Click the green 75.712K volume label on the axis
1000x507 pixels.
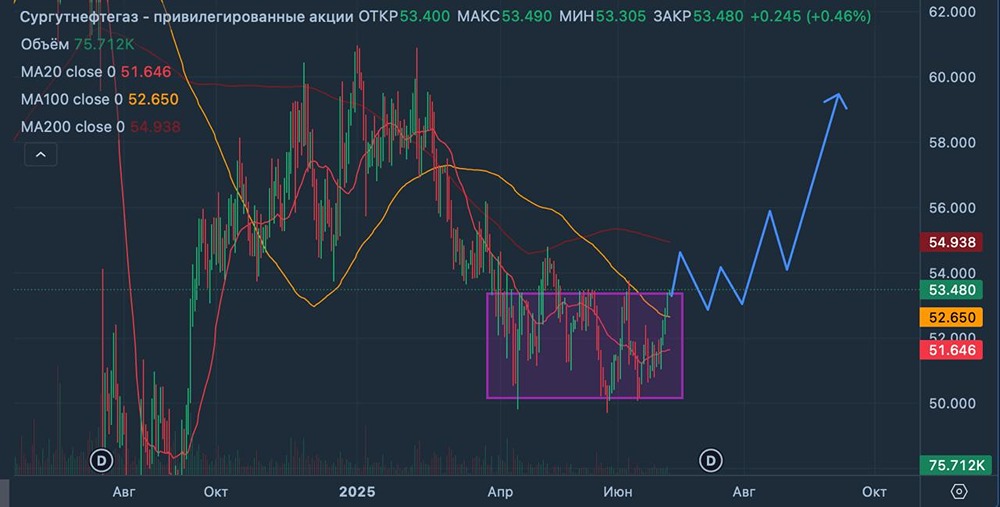click(x=955, y=466)
